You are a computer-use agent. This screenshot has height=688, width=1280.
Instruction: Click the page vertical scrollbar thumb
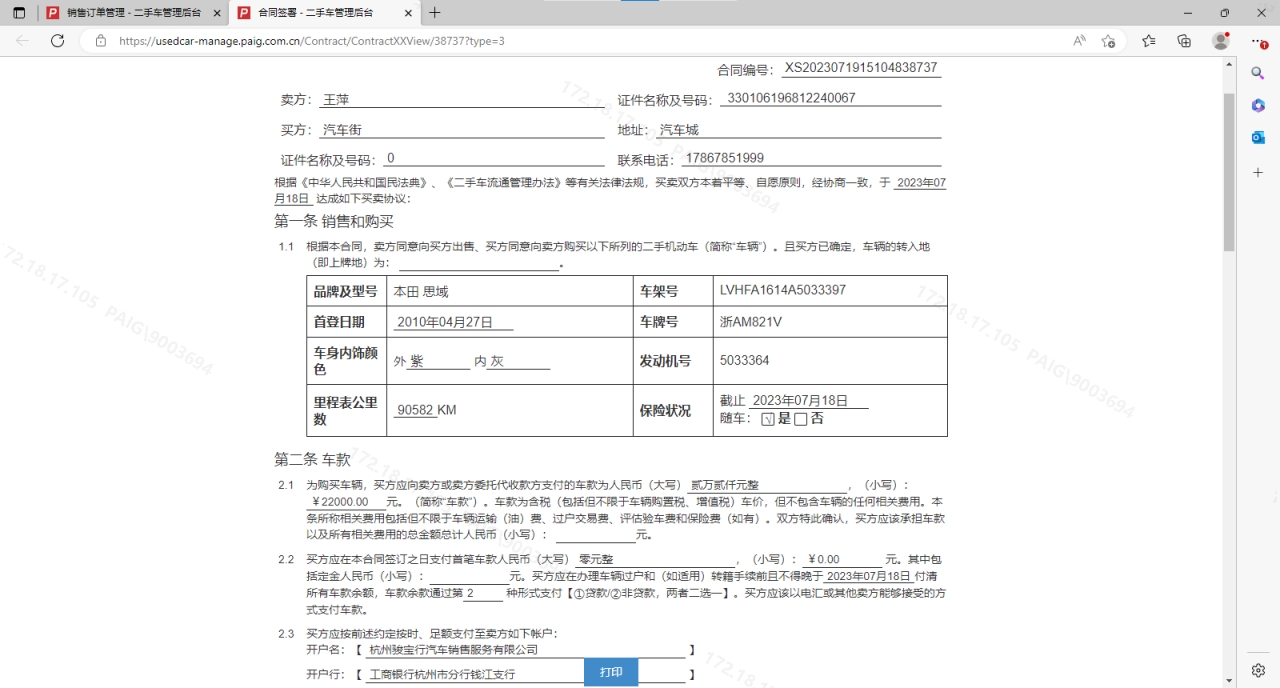(1229, 170)
